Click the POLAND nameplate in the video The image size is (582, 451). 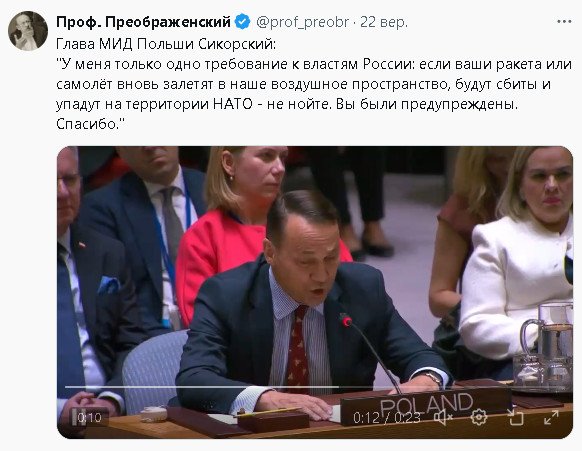426,403
